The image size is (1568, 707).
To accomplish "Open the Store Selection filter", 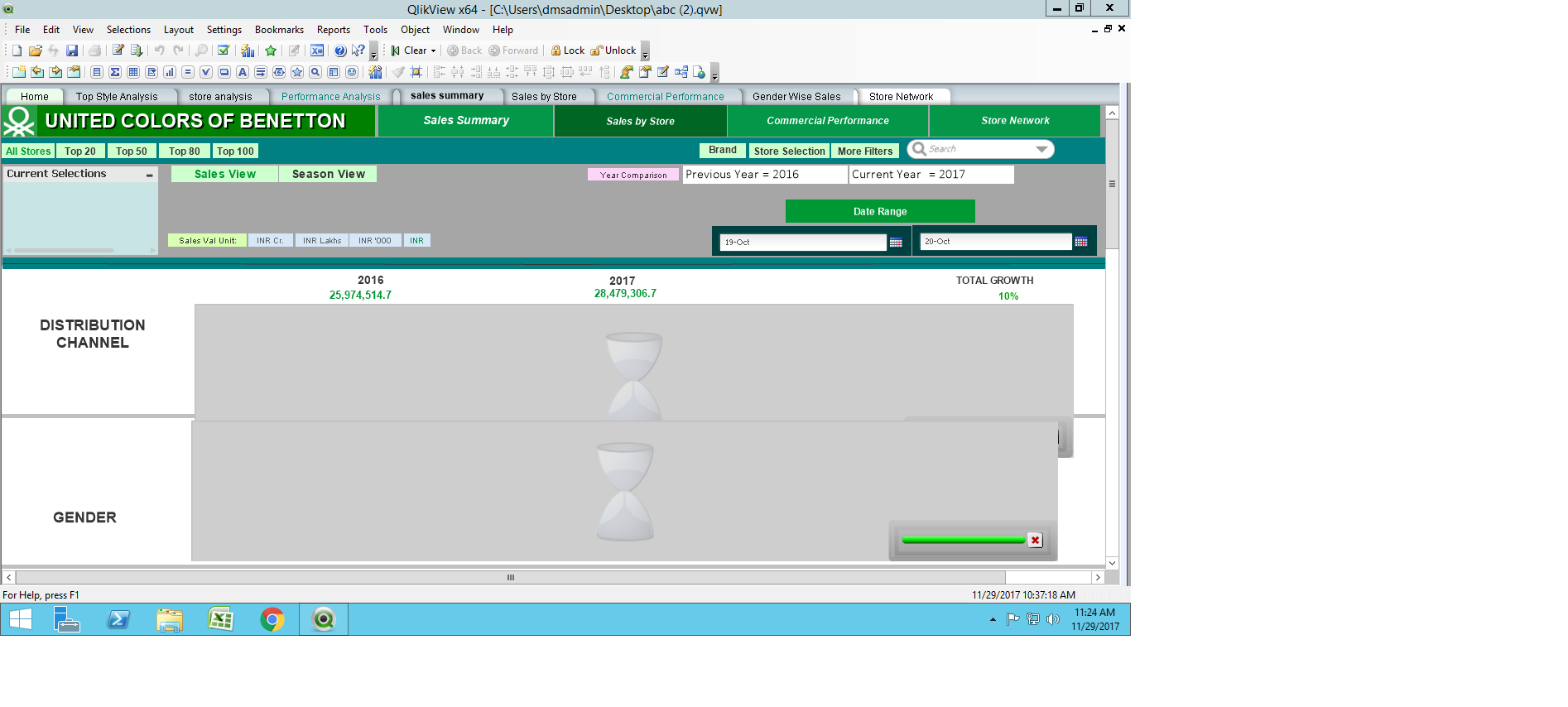I will point(790,151).
